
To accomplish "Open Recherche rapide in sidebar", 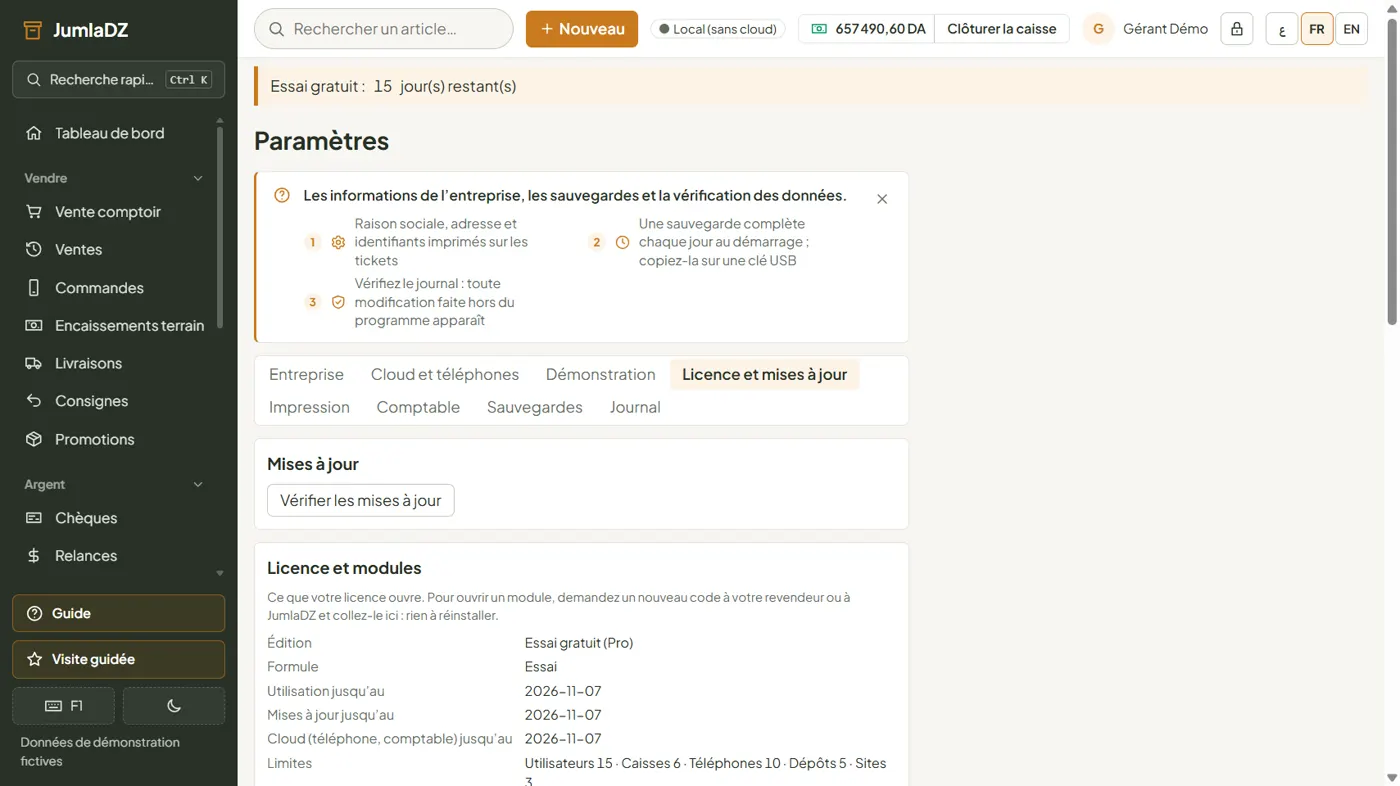I will [x=118, y=80].
